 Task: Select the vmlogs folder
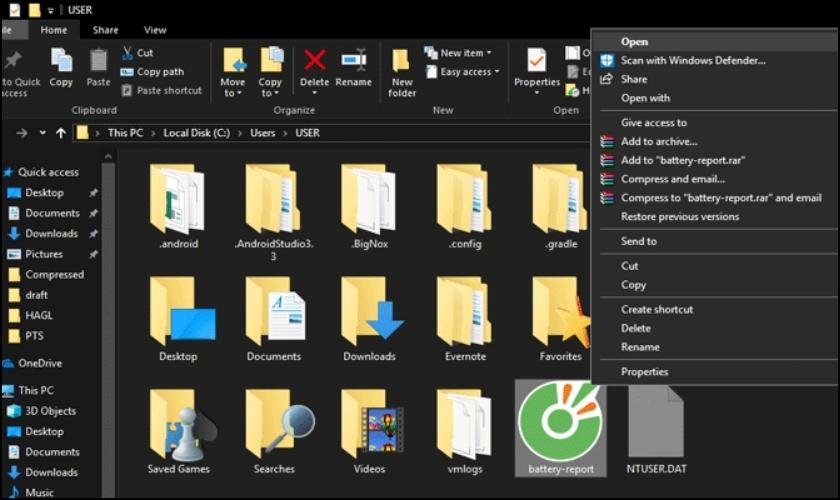click(x=465, y=432)
